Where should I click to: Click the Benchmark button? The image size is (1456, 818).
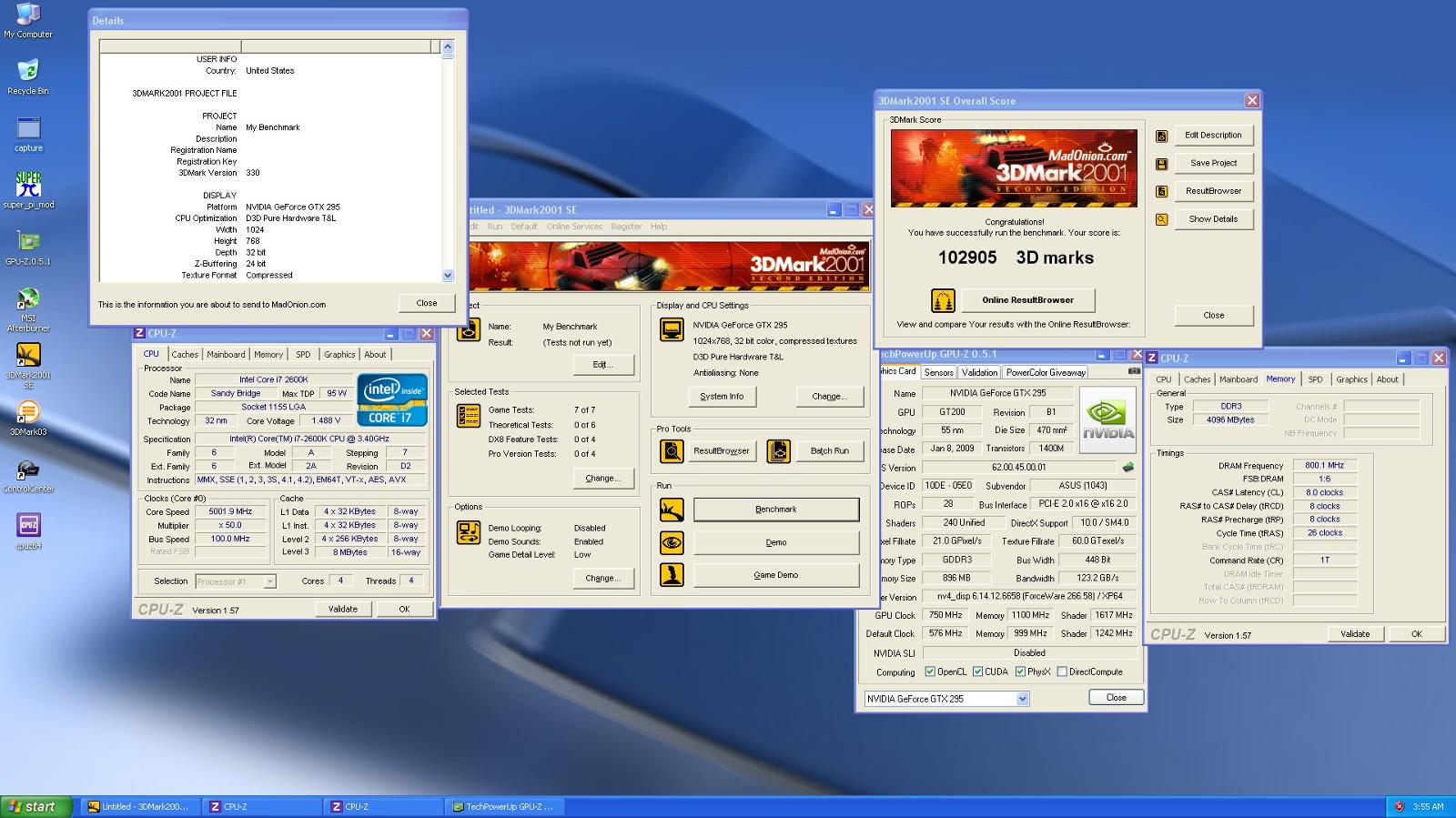coord(776,510)
